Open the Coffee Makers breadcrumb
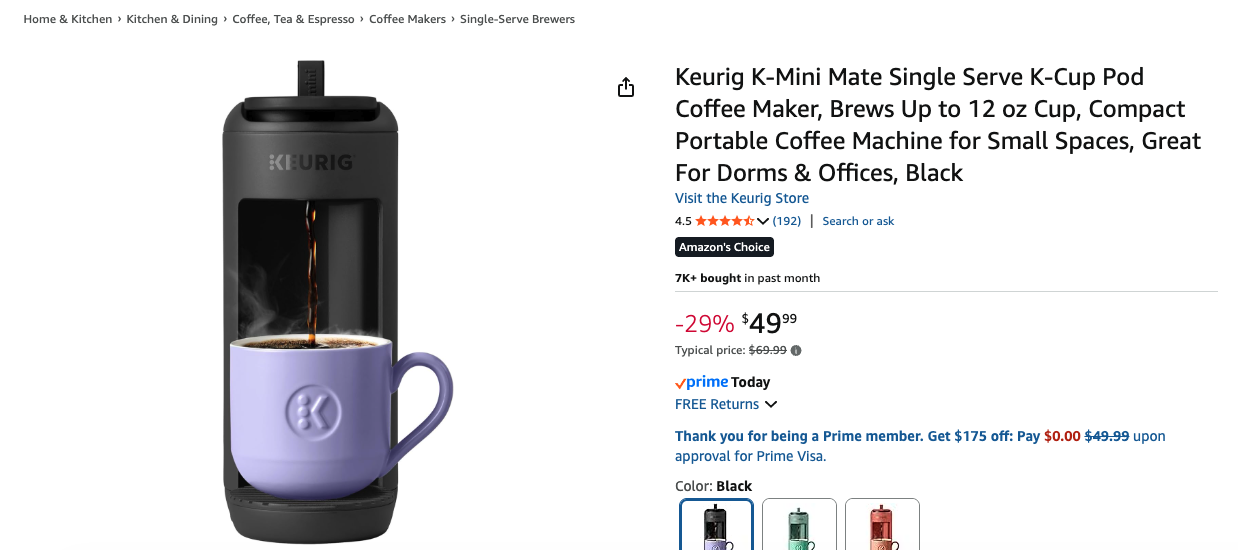 [x=407, y=19]
